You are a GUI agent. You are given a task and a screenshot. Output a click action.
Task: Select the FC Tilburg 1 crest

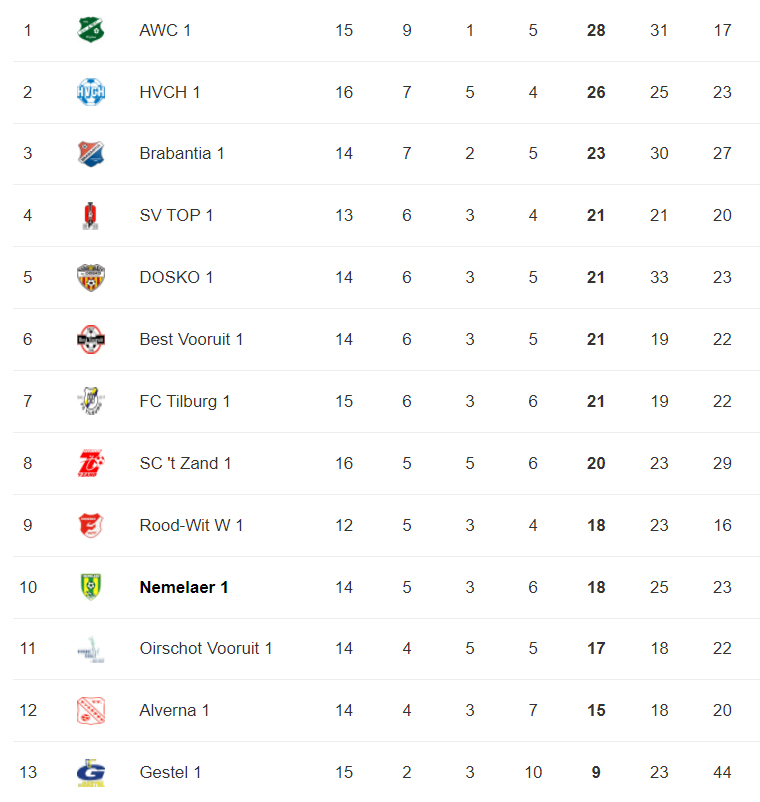point(91,401)
